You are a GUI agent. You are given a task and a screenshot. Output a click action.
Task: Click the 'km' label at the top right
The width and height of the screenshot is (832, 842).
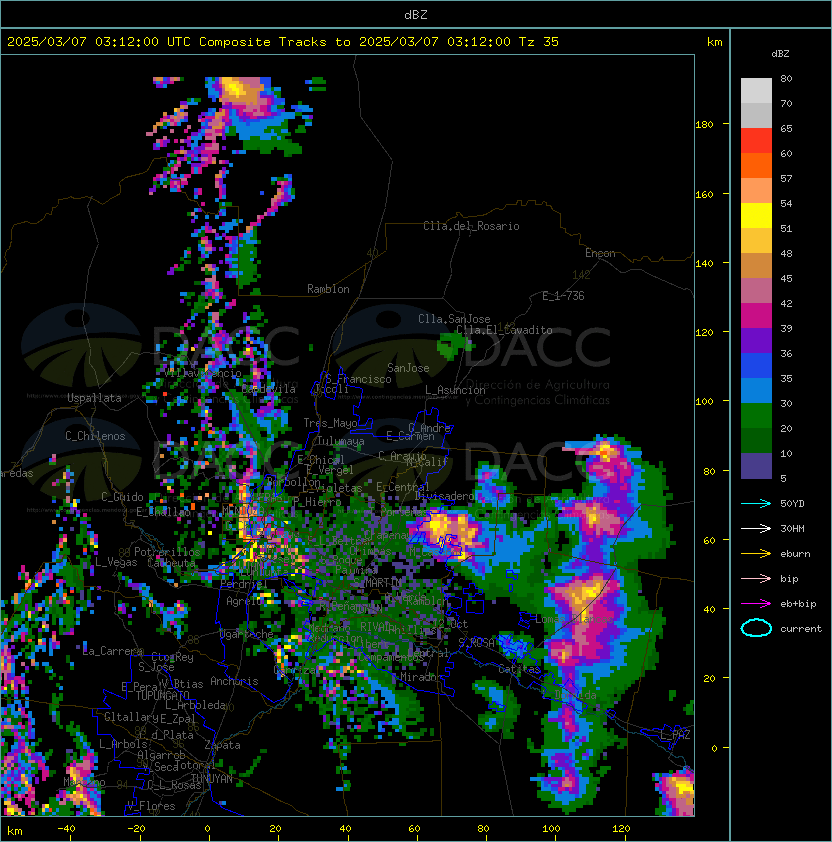click(x=714, y=42)
